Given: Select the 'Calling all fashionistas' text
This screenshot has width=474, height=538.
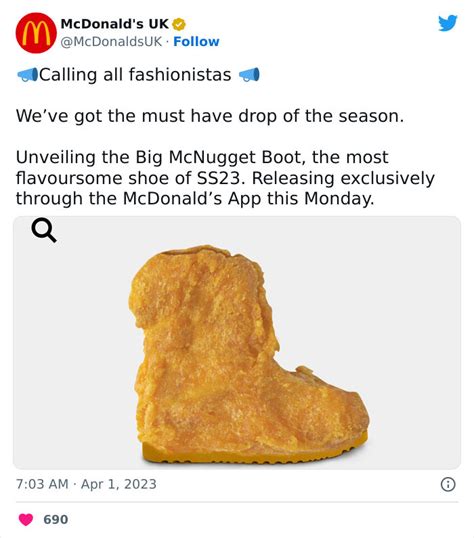Looking at the screenshot, I should pos(135,75).
